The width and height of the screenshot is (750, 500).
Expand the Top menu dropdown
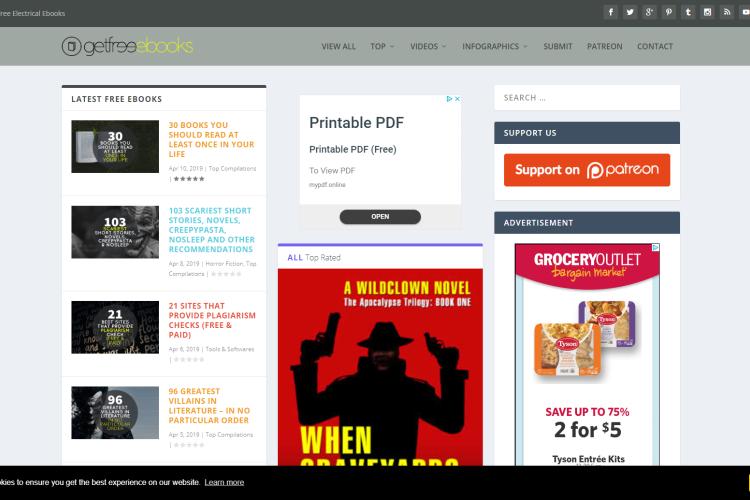(382, 46)
